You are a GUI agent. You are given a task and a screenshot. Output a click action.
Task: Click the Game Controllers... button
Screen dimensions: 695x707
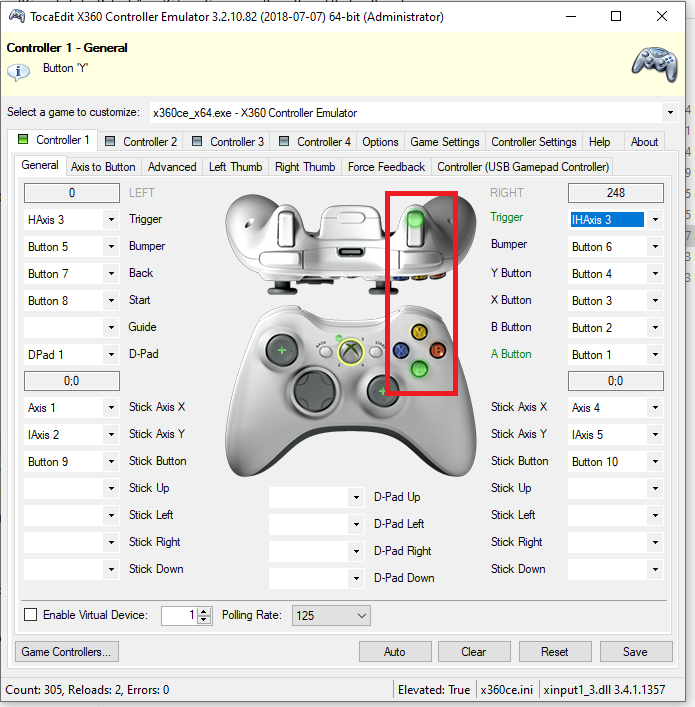67,652
